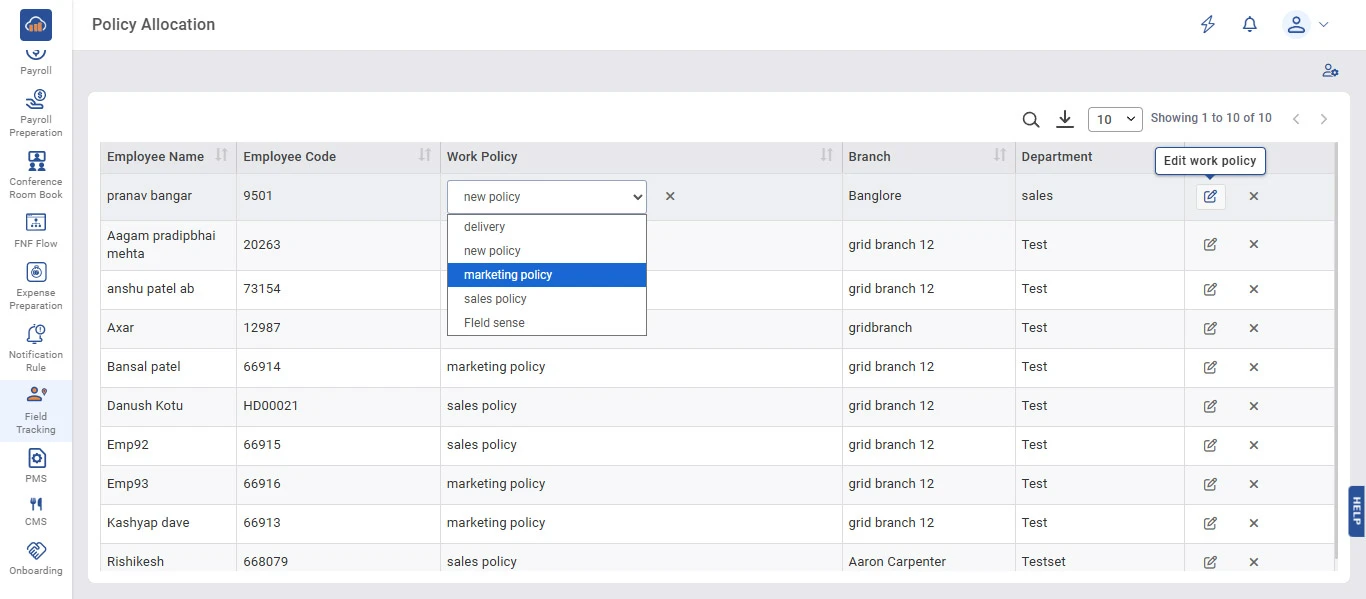The image size is (1366, 599).
Task: Open the new policy work policy combo box
Action: 546,197
